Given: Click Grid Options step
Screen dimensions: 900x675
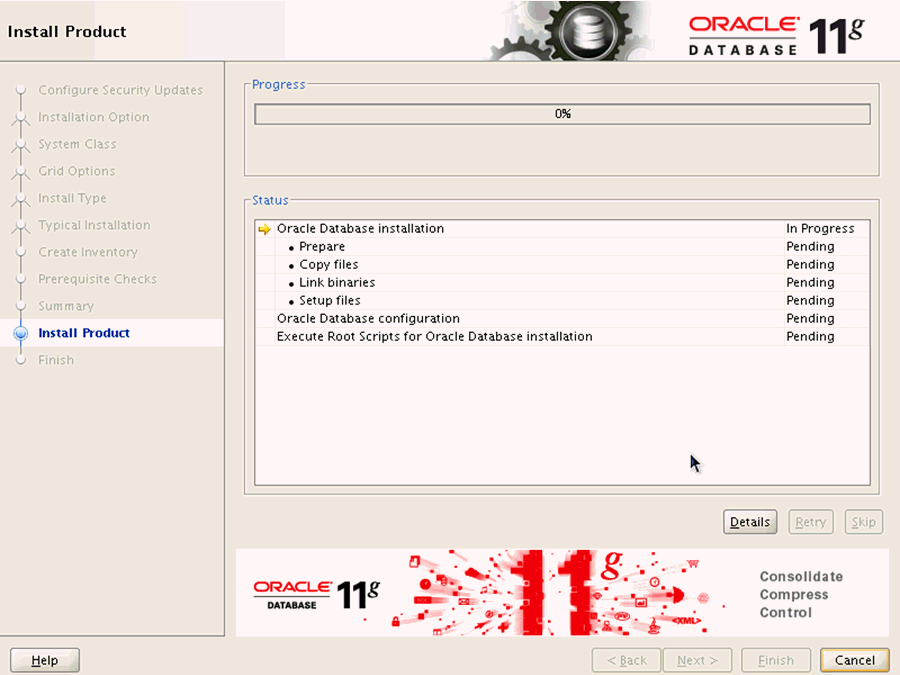Looking at the screenshot, I should click(x=76, y=171).
